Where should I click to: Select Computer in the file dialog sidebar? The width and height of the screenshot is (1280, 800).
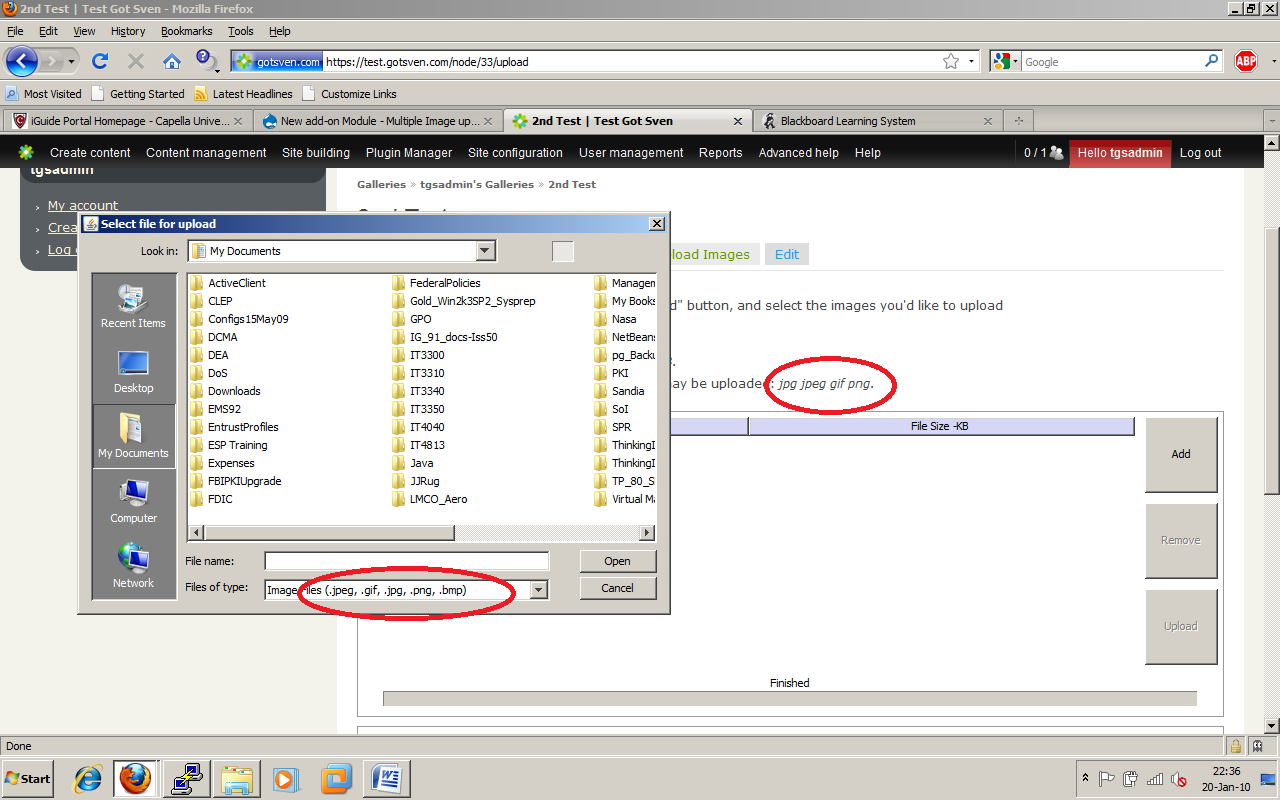133,501
